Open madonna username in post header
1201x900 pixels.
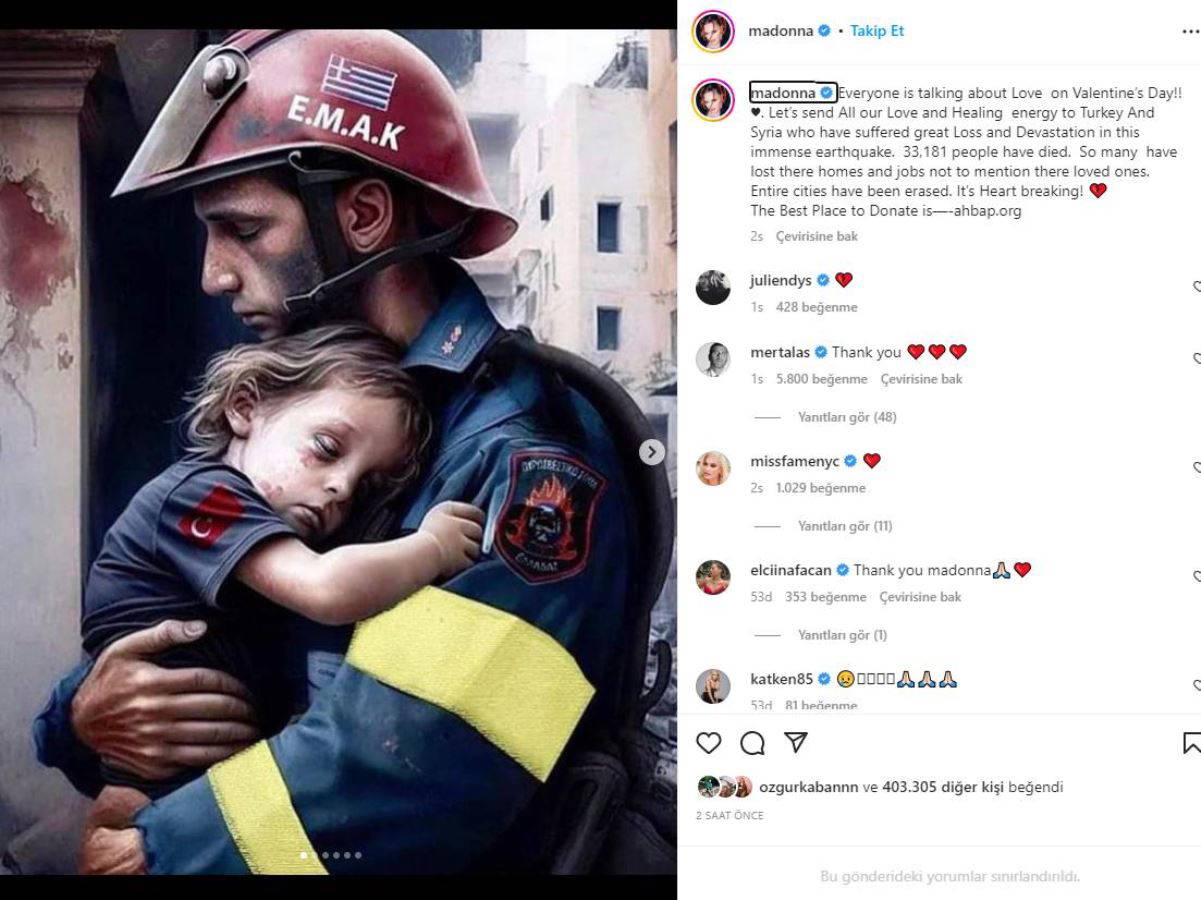click(782, 31)
